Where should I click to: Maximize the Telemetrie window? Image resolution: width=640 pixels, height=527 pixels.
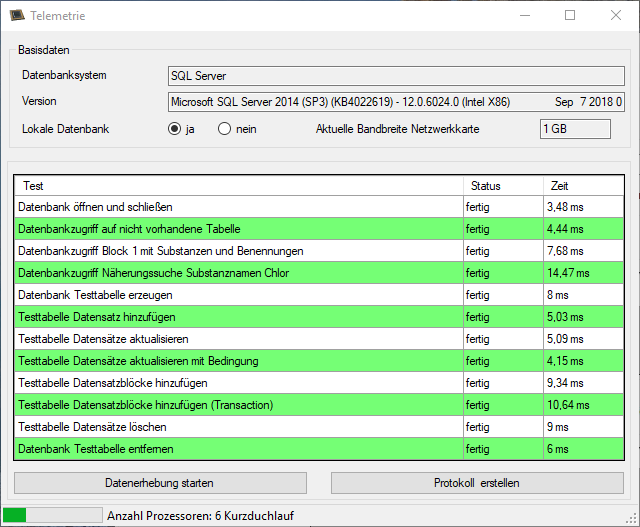pos(570,16)
